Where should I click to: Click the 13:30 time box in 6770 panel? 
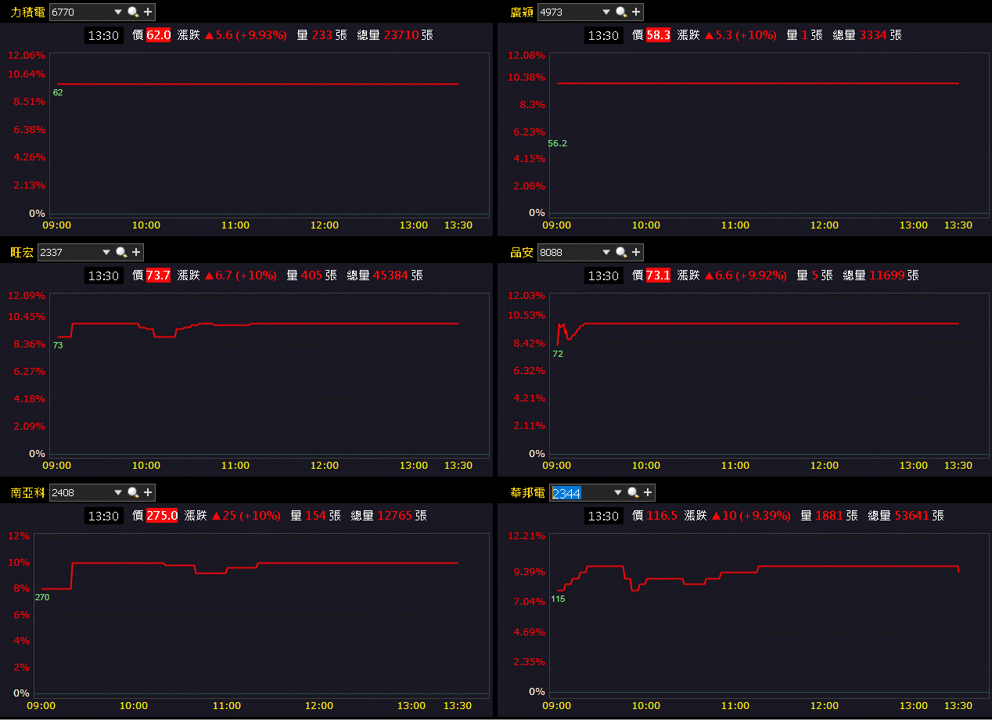click(104, 35)
